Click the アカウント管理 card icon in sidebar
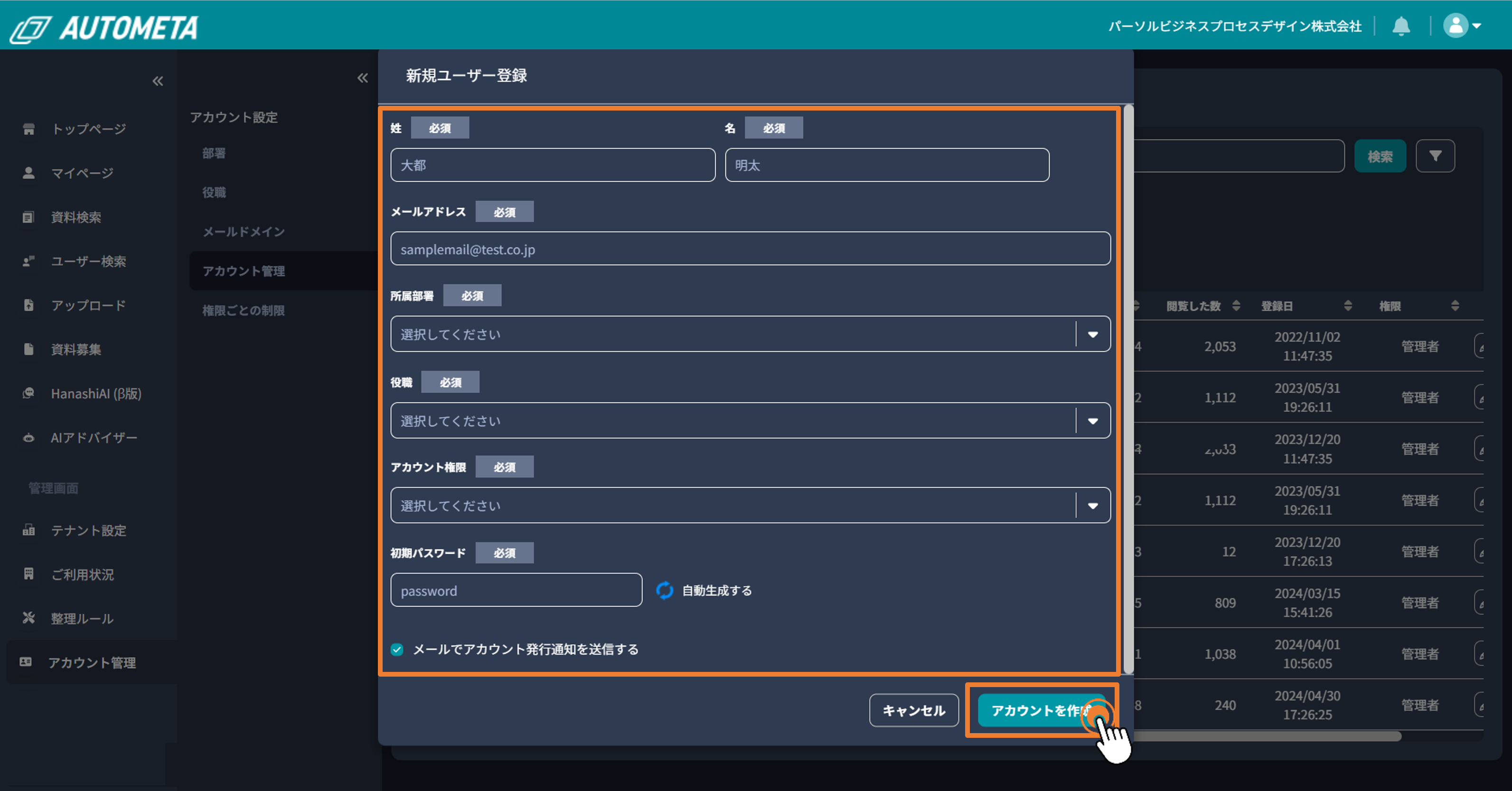1512x791 pixels. (x=26, y=662)
